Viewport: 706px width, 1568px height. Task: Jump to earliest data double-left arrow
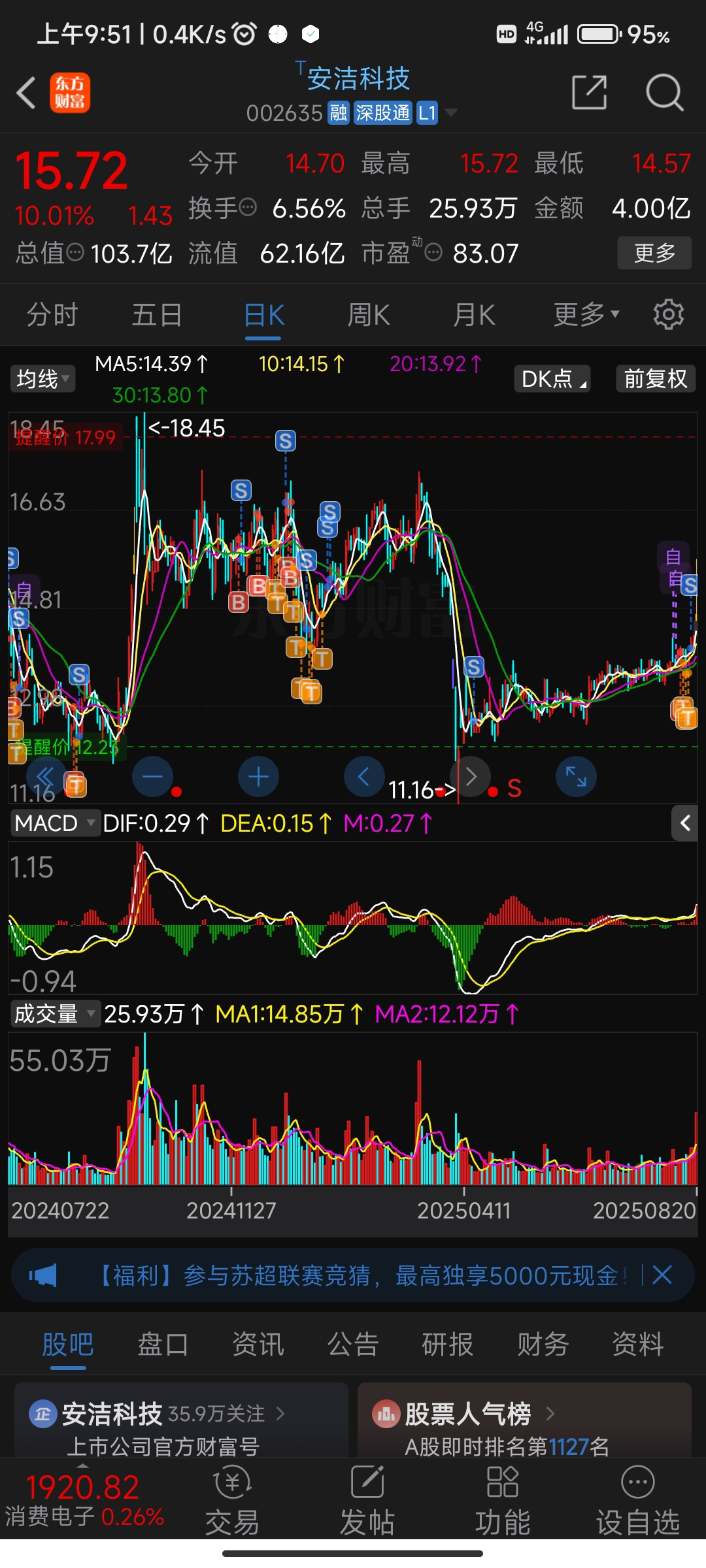pos(46,776)
